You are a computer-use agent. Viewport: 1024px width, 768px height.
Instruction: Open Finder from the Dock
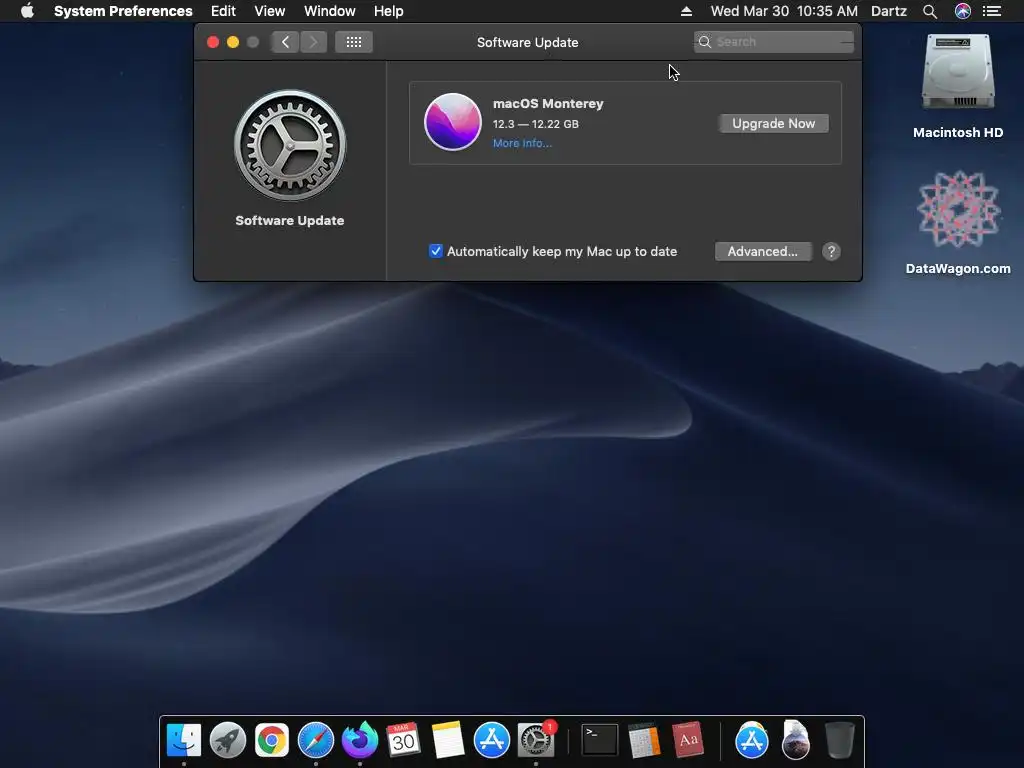point(184,740)
